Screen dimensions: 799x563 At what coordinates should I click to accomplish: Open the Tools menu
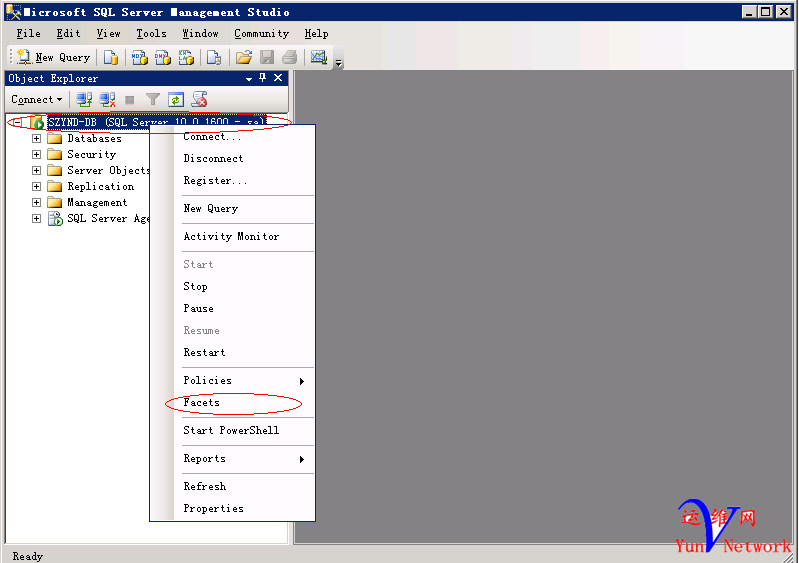[151, 34]
